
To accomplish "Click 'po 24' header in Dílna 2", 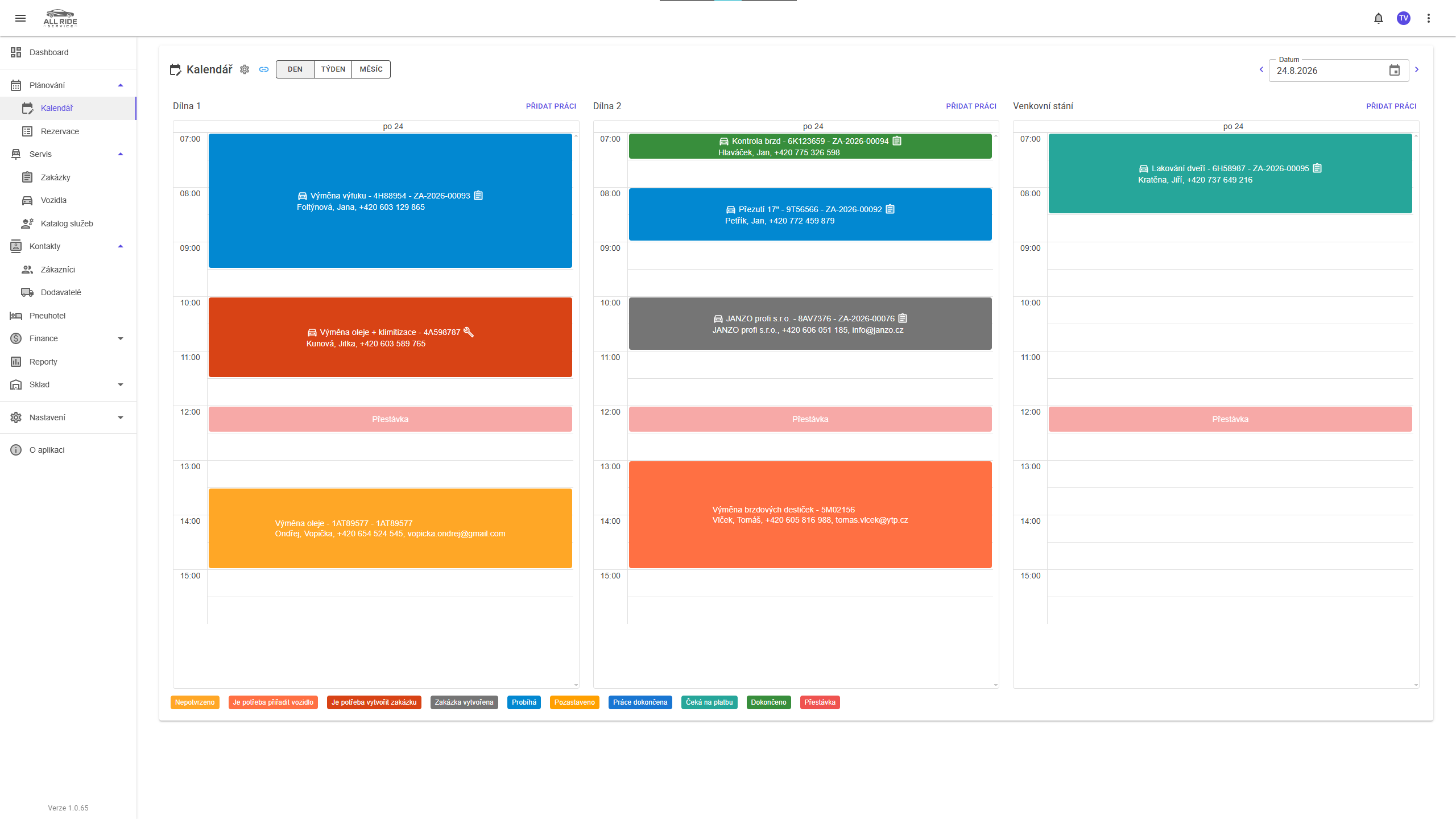I will (x=813, y=126).
